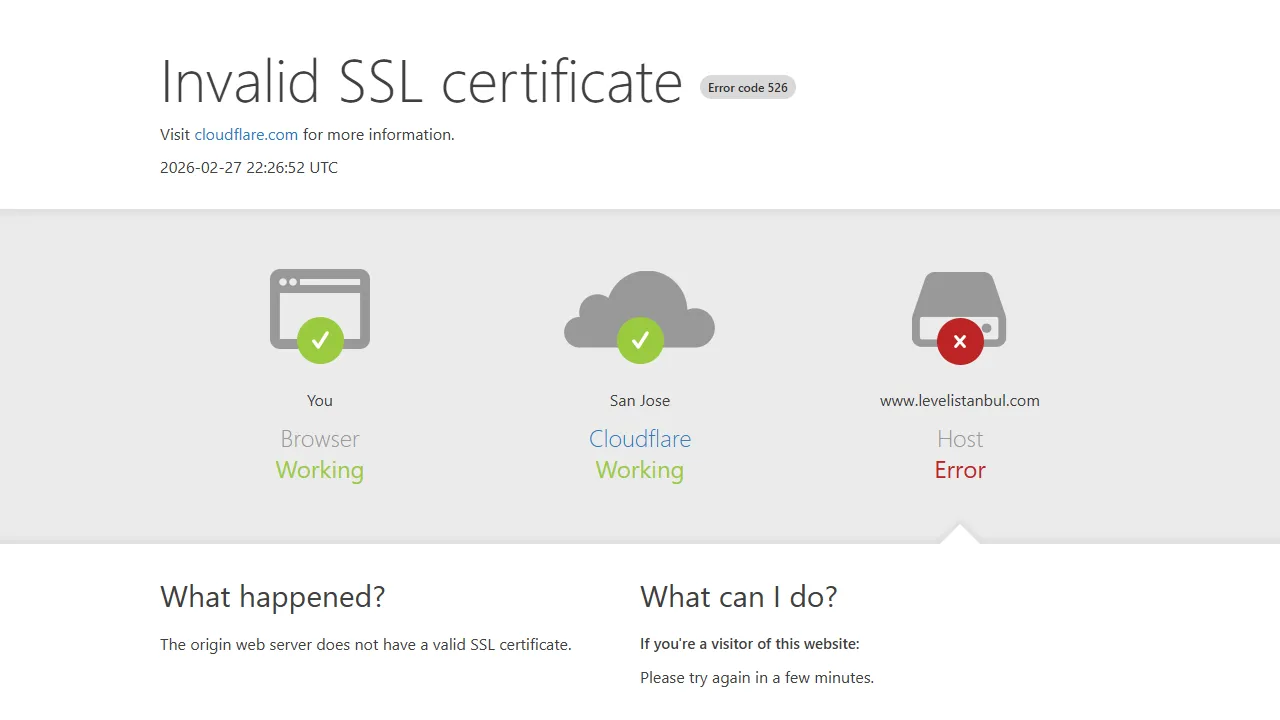This screenshot has height=720, width=1280.
Task: Click the Working status under Cloudflare
Action: click(x=640, y=470)
